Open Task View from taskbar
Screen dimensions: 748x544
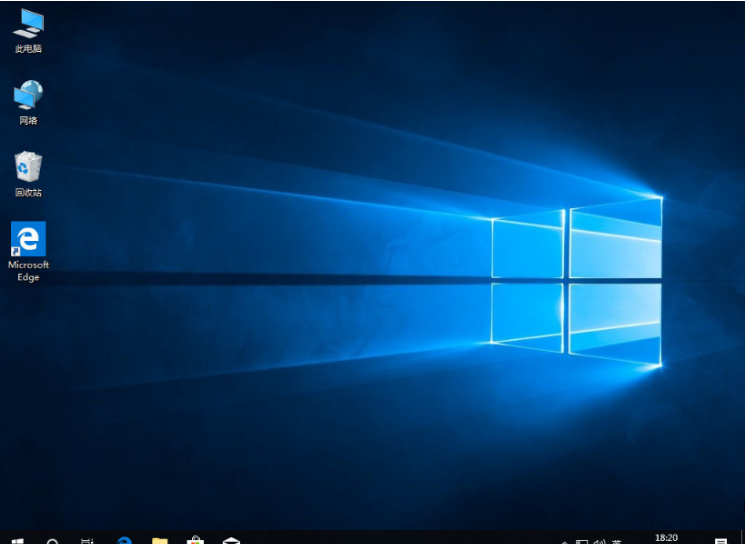coord(88,541)
